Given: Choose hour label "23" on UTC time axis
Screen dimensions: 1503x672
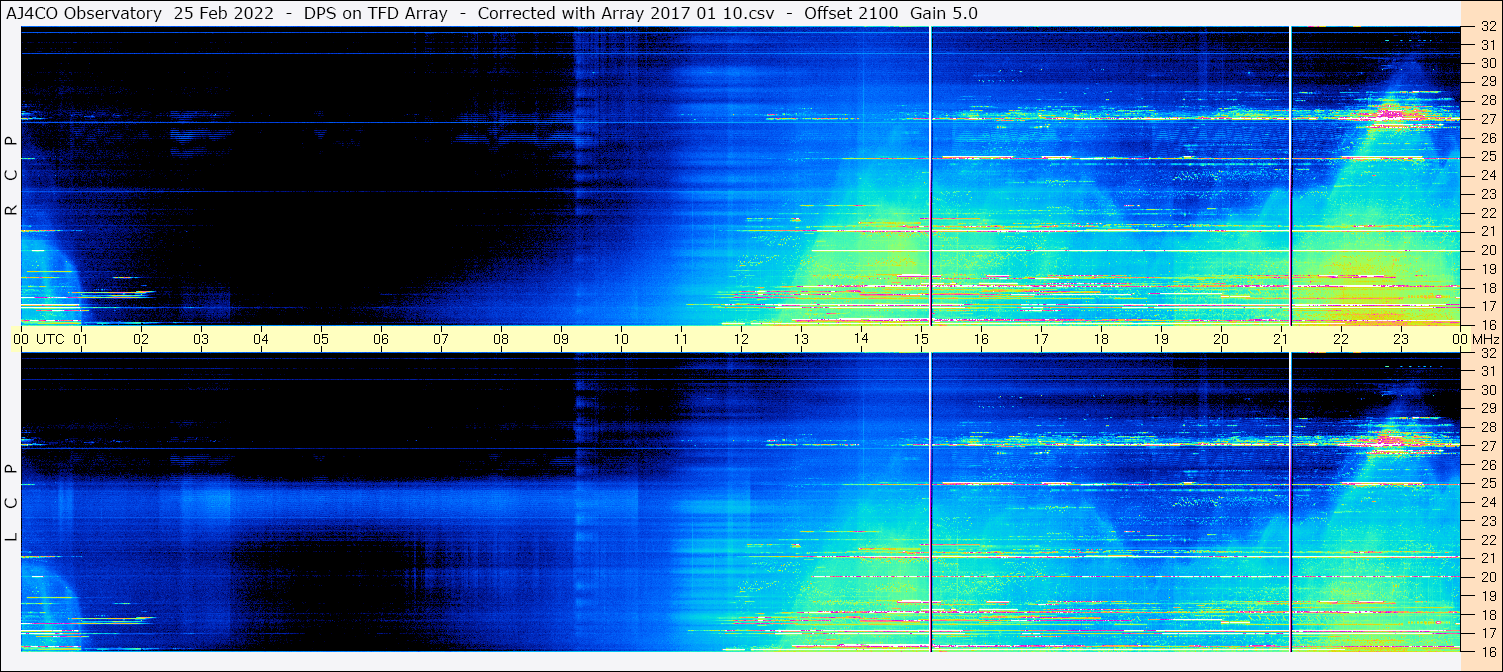Looking at the screenshot, I should pos(1401,339).
